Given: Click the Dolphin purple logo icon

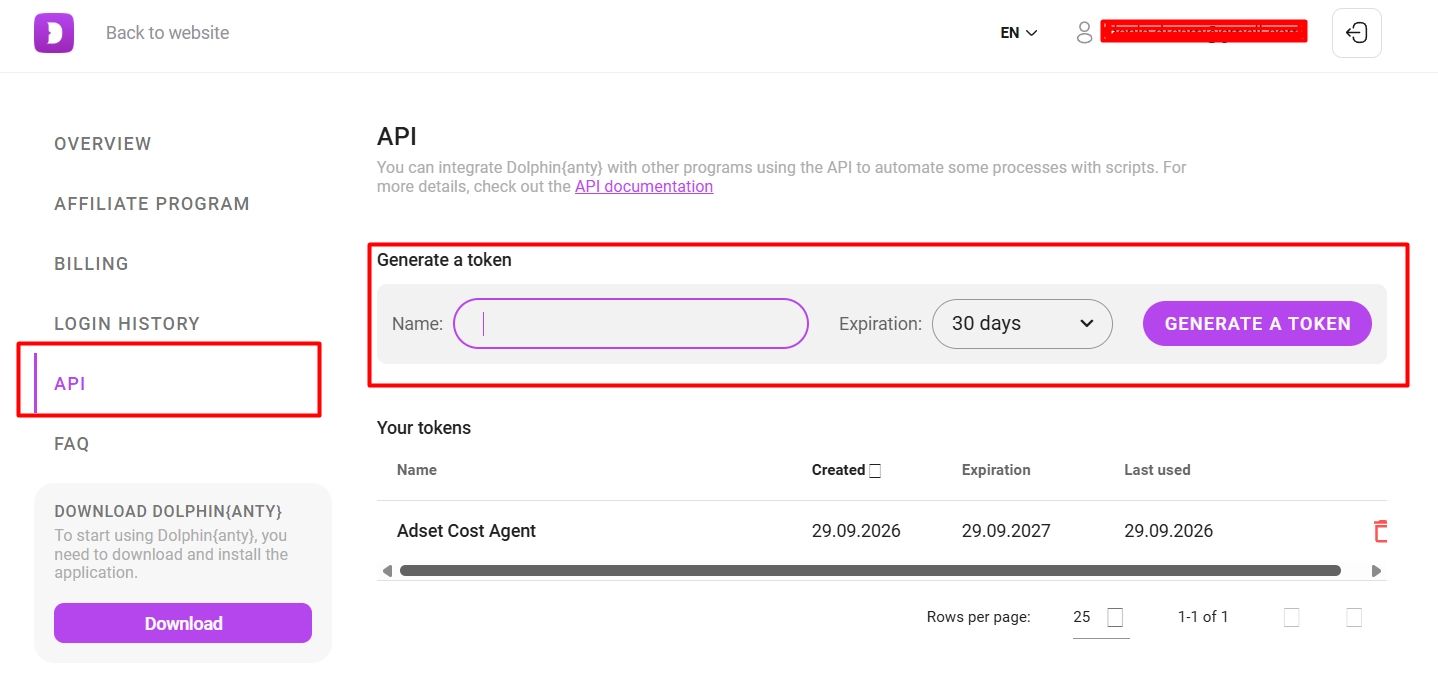Looking at the screenshot, I should tap(54, 33).
